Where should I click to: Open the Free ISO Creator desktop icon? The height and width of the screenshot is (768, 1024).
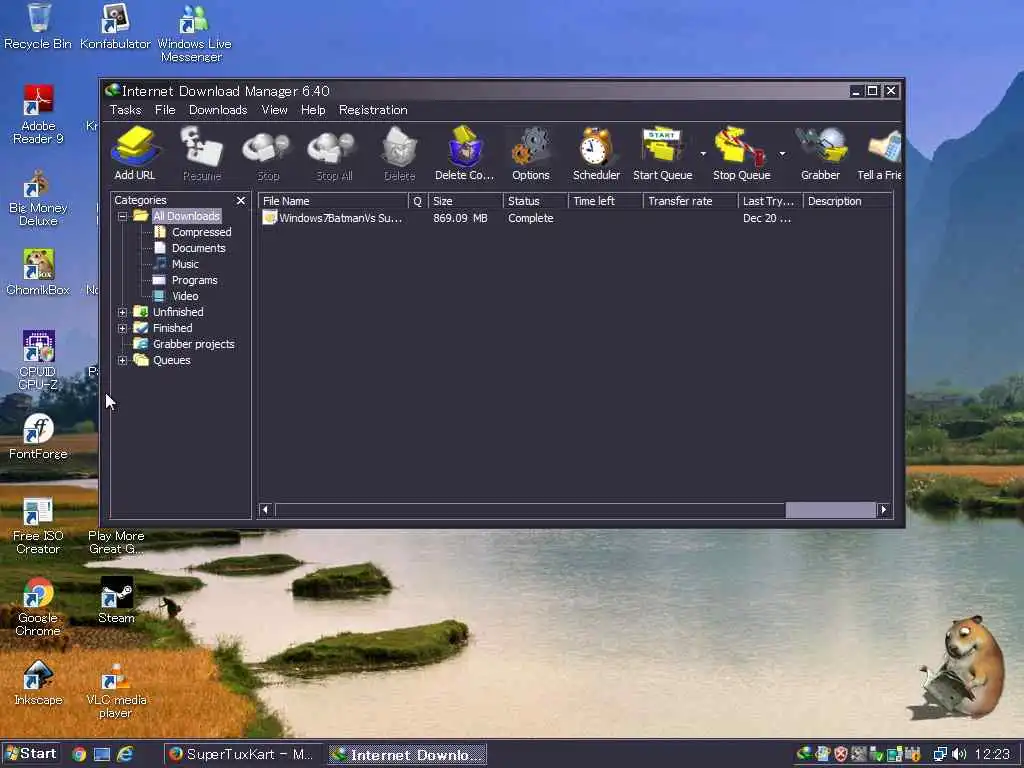pos(38,525)
